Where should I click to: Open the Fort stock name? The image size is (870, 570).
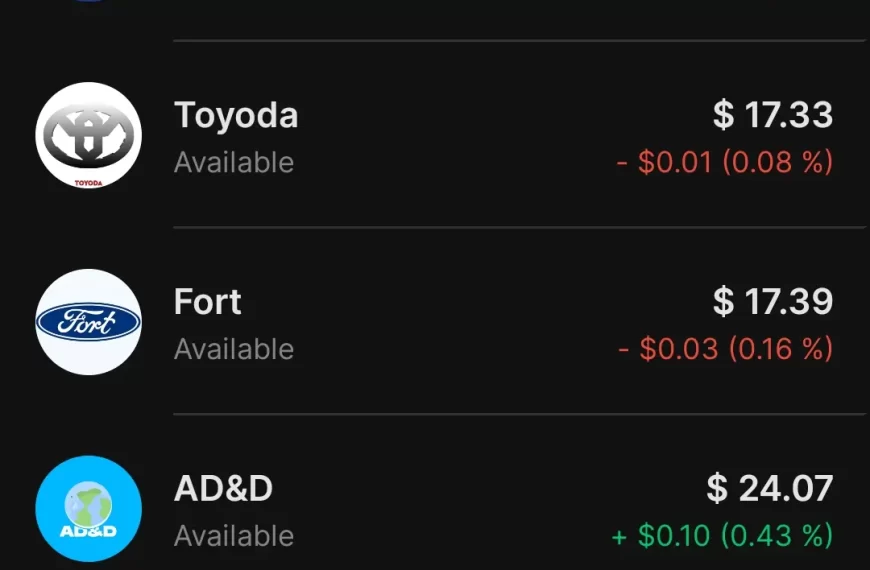[x=208, y=302]
